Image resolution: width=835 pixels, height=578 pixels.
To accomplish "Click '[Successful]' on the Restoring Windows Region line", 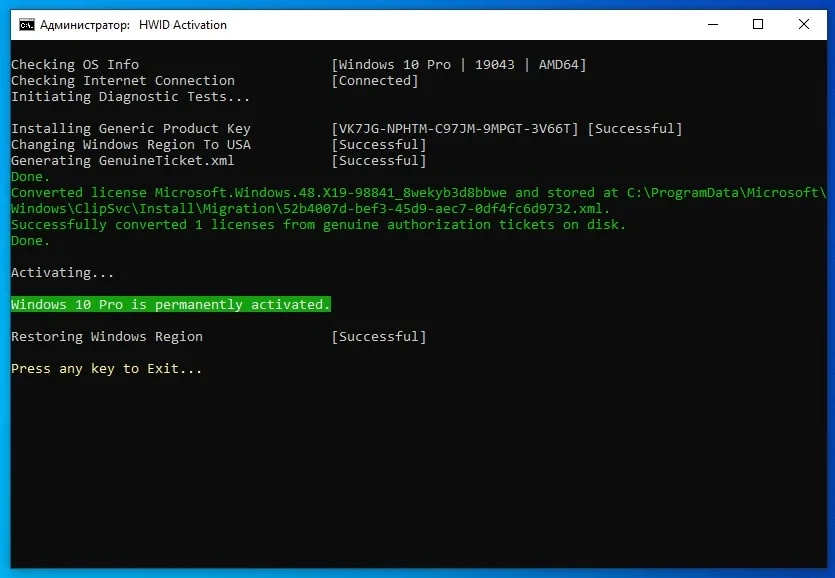I will coord(379,336).
